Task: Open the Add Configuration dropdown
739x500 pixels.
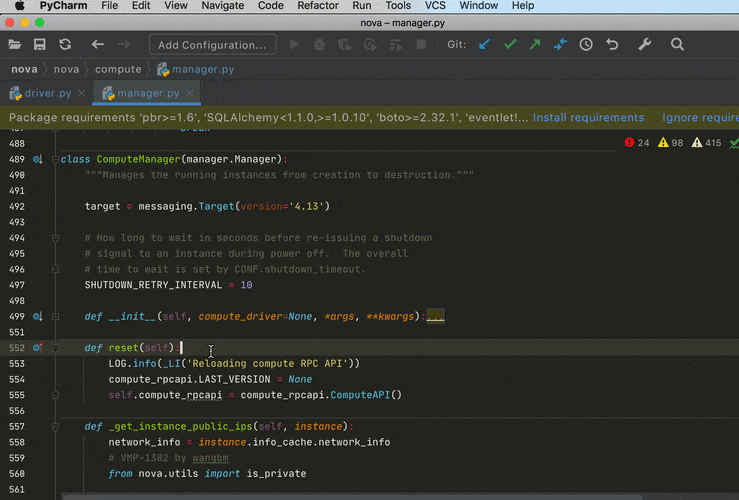Action: 212,45
